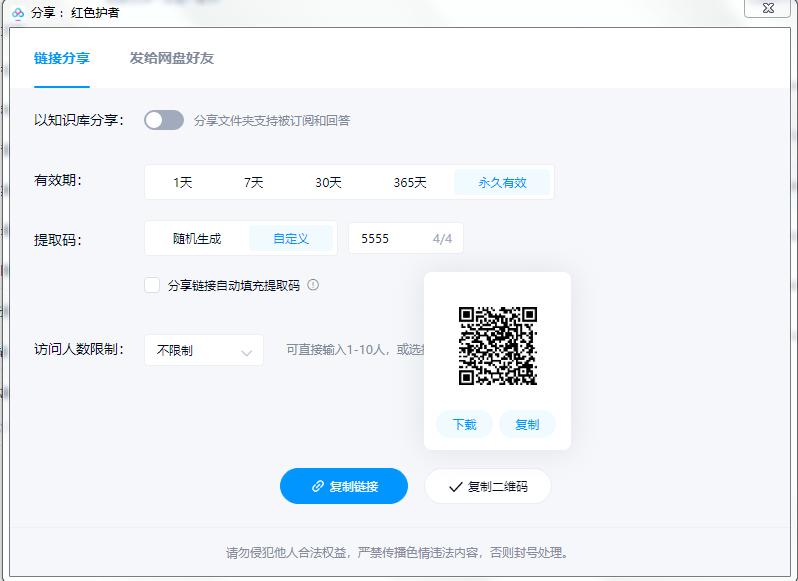Click the info icon beside auto-fill extraction code
This screenshot has width=798, height=581.
pyautogui.click(x=313, y=285)
